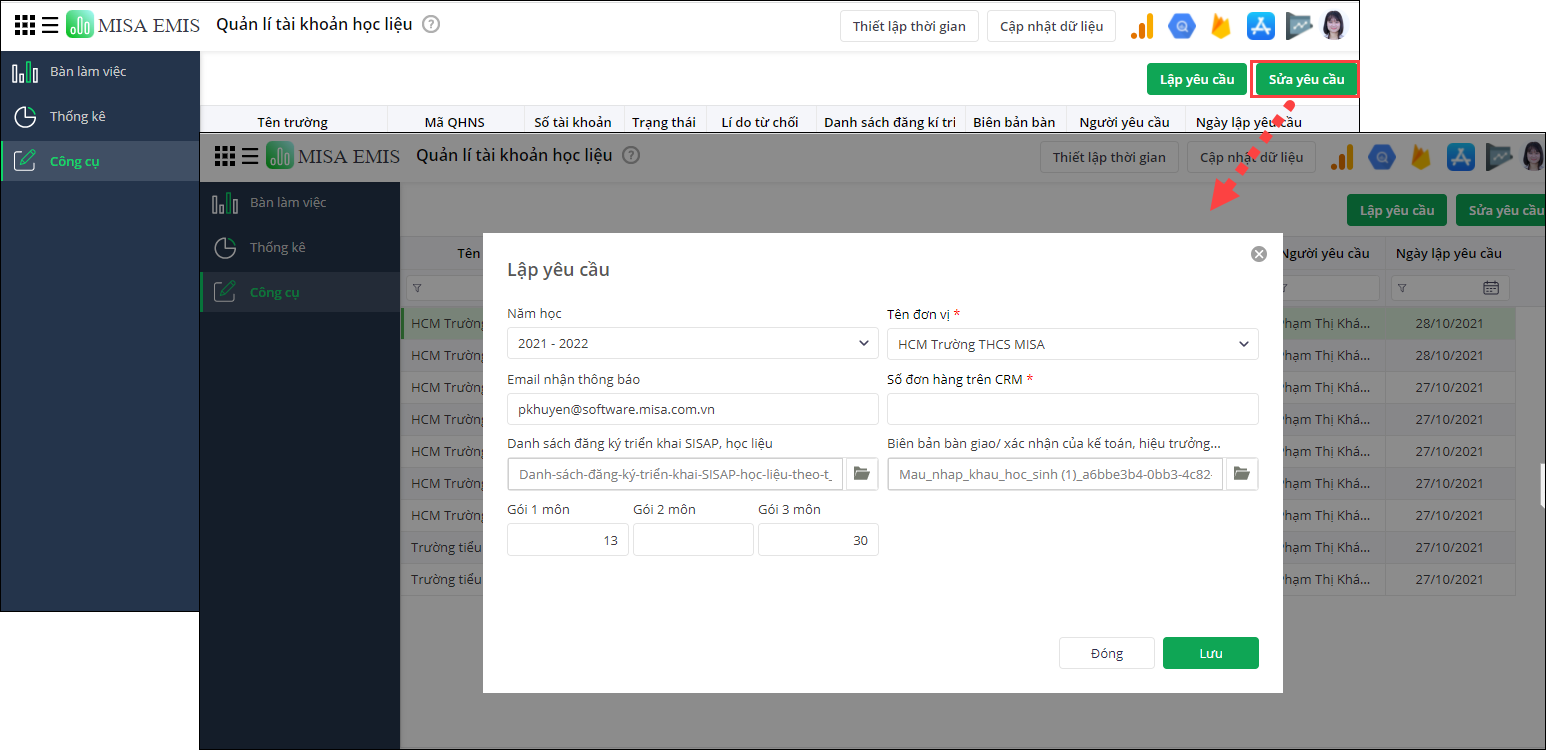Click Người yêu cầu header in front window

click(1325, 253)
